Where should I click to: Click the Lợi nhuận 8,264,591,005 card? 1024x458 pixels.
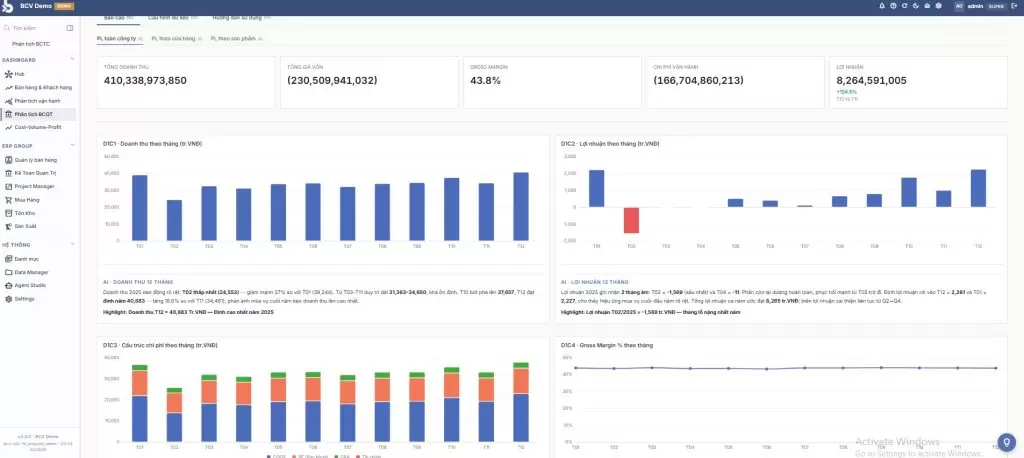coord(919,82)
